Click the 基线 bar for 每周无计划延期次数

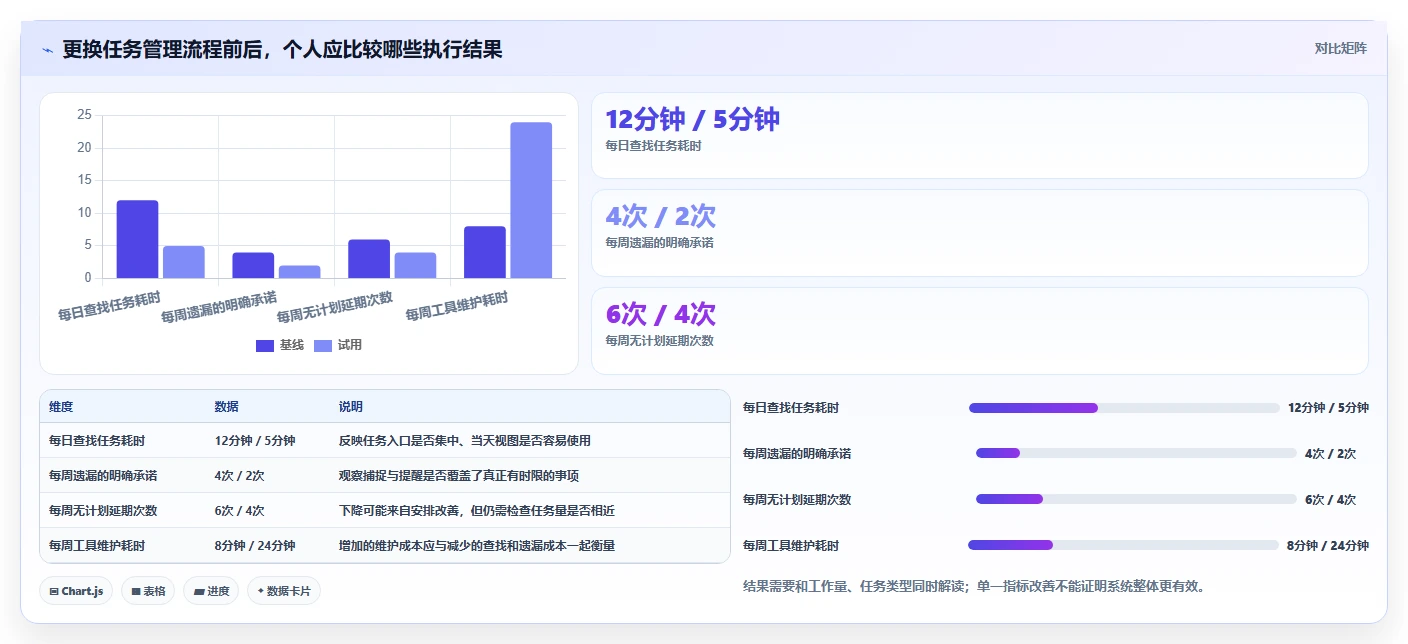369,259
